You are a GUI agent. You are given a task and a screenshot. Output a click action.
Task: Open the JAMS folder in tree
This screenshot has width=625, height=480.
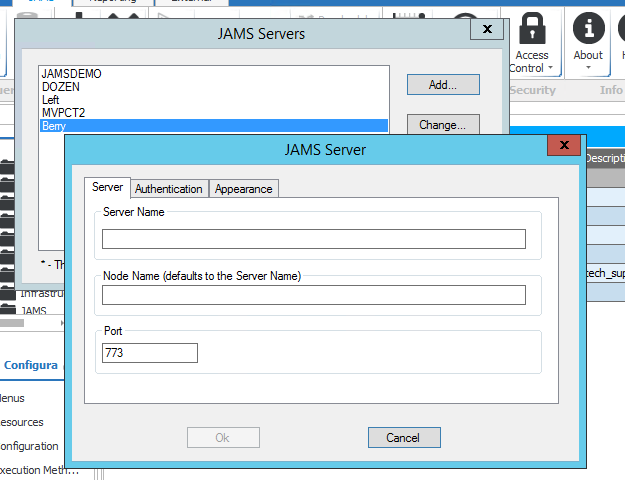[33, 311]
